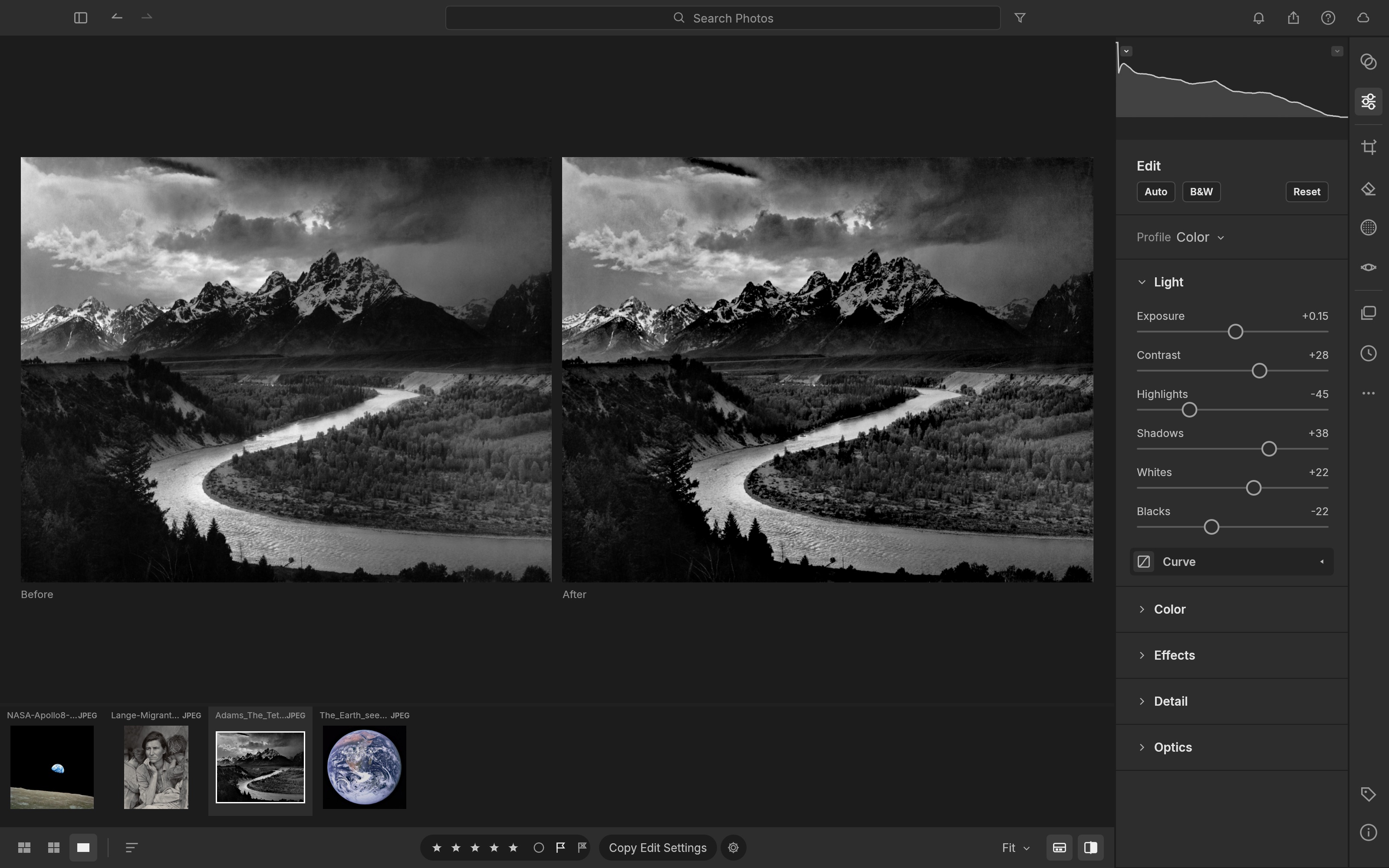Open the Fit zoom dropdown
The height and width of the screenshot is (868, 1389).
[1015, 847]
